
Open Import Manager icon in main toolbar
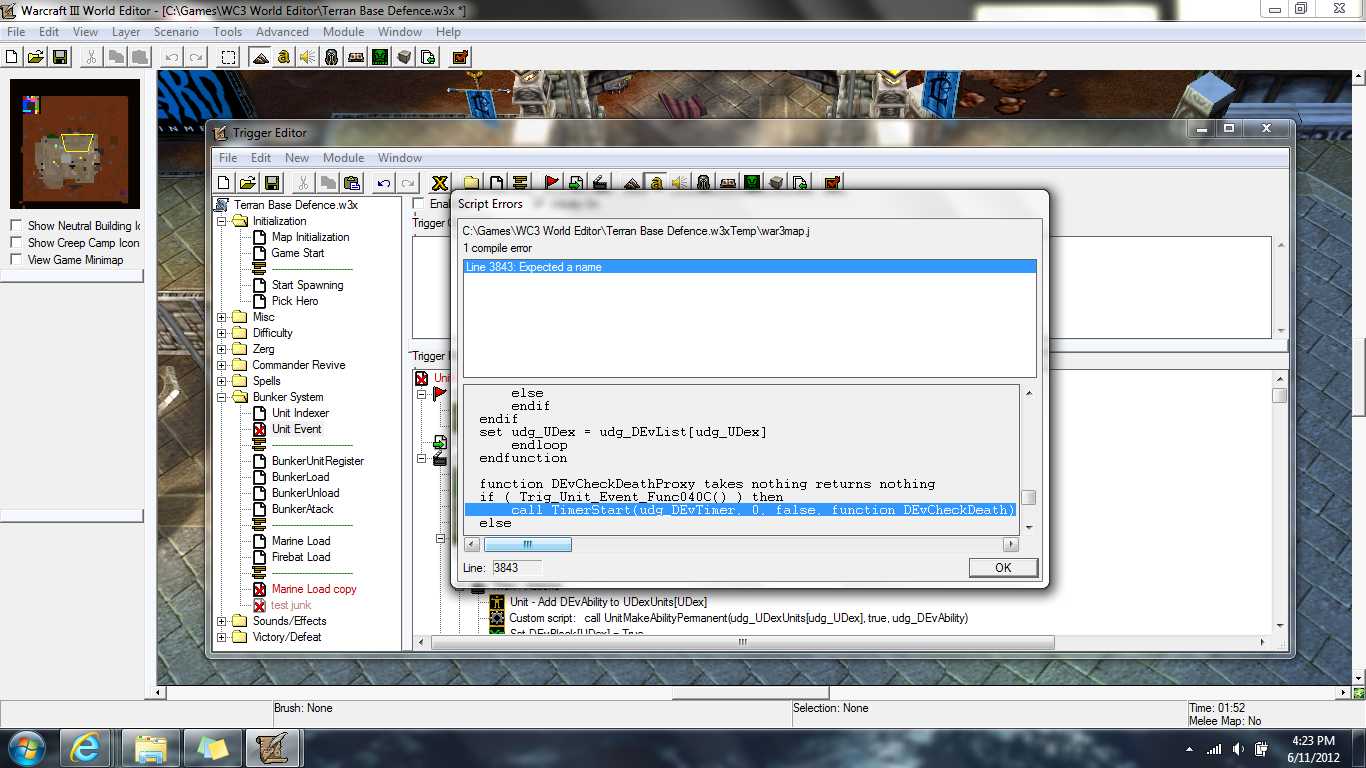428,58
